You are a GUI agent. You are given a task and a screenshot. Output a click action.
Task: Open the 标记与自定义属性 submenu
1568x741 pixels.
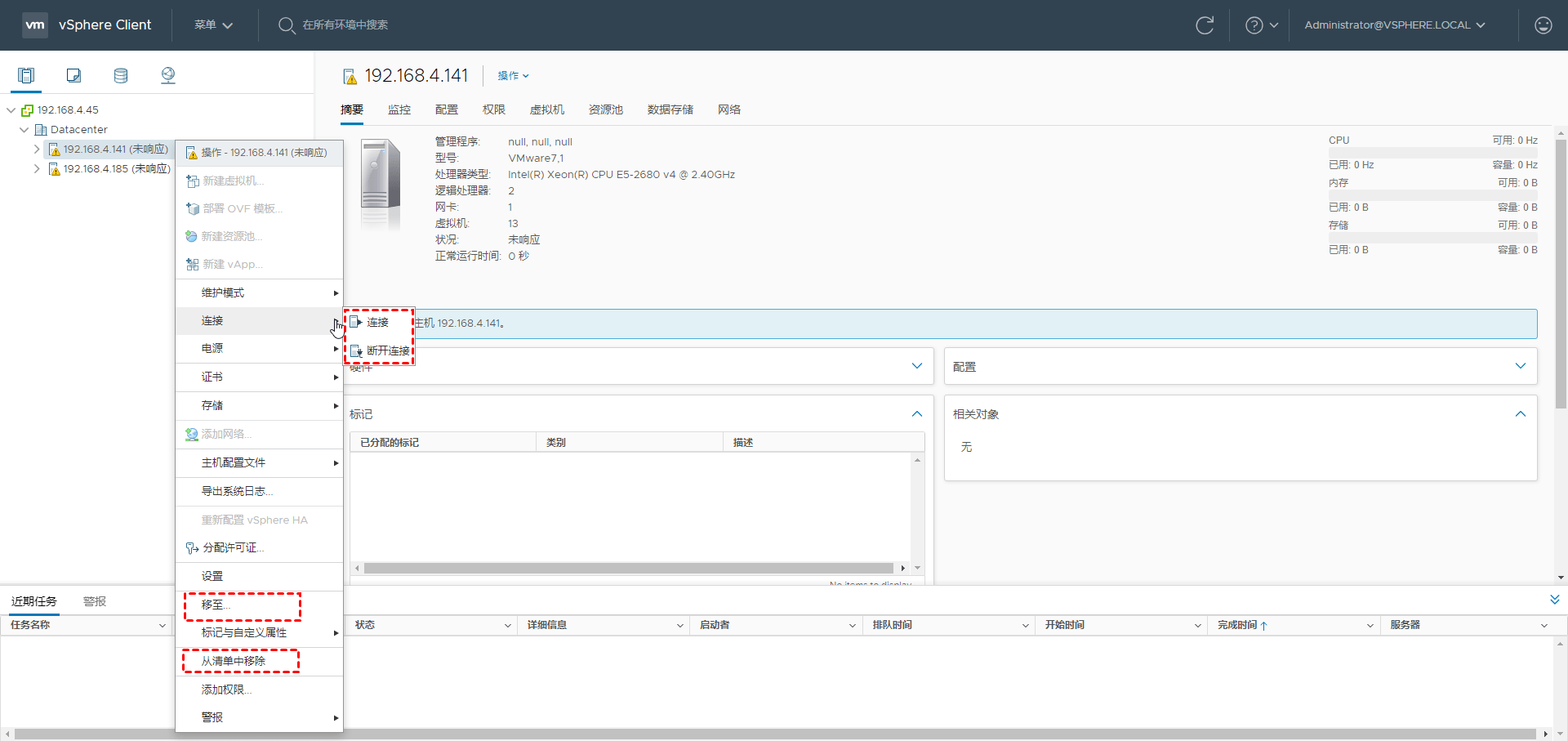coord(260,633)
